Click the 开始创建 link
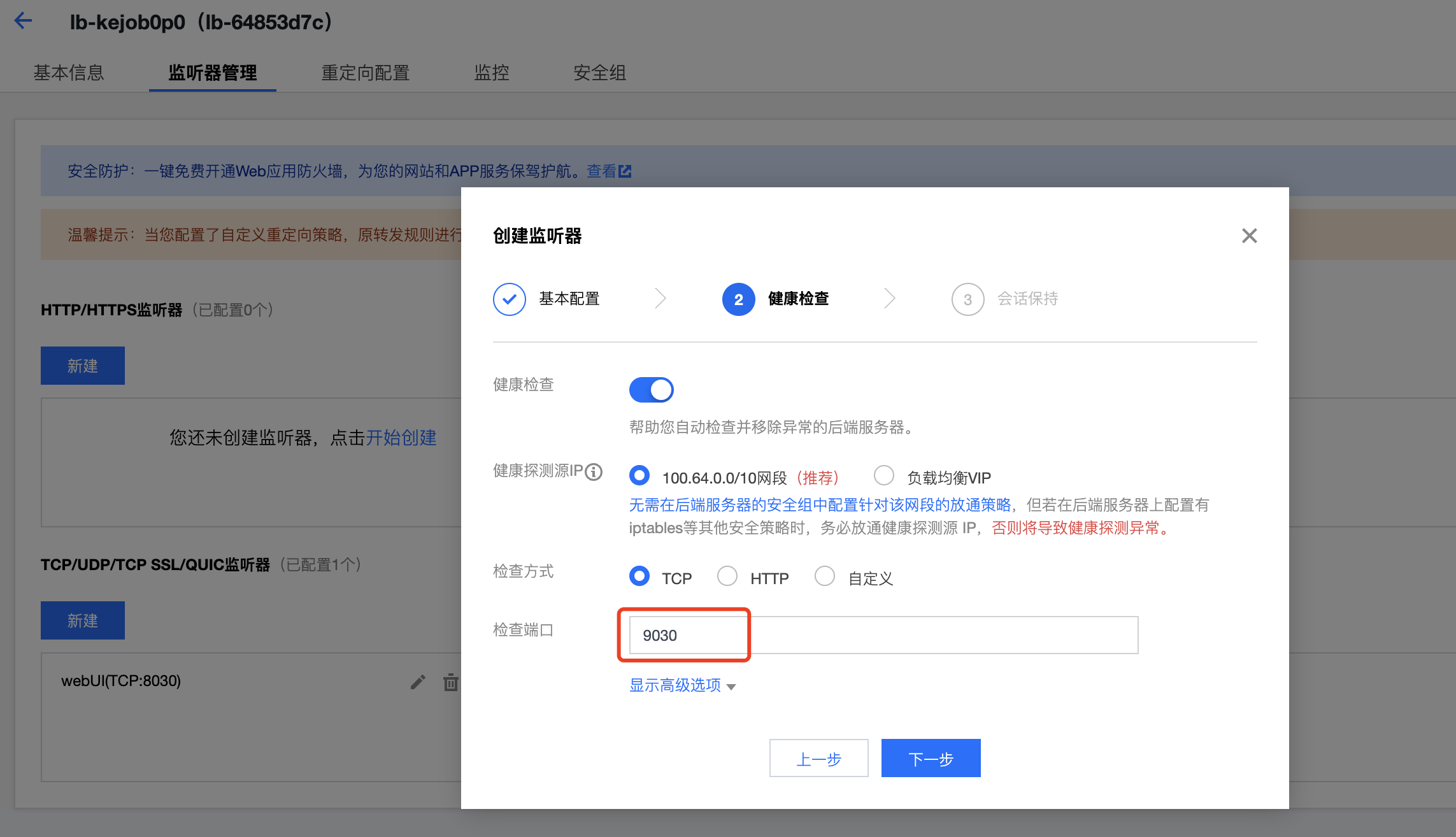The width and height of the screenshot is (1456, 837). click(x=401, y=438)
